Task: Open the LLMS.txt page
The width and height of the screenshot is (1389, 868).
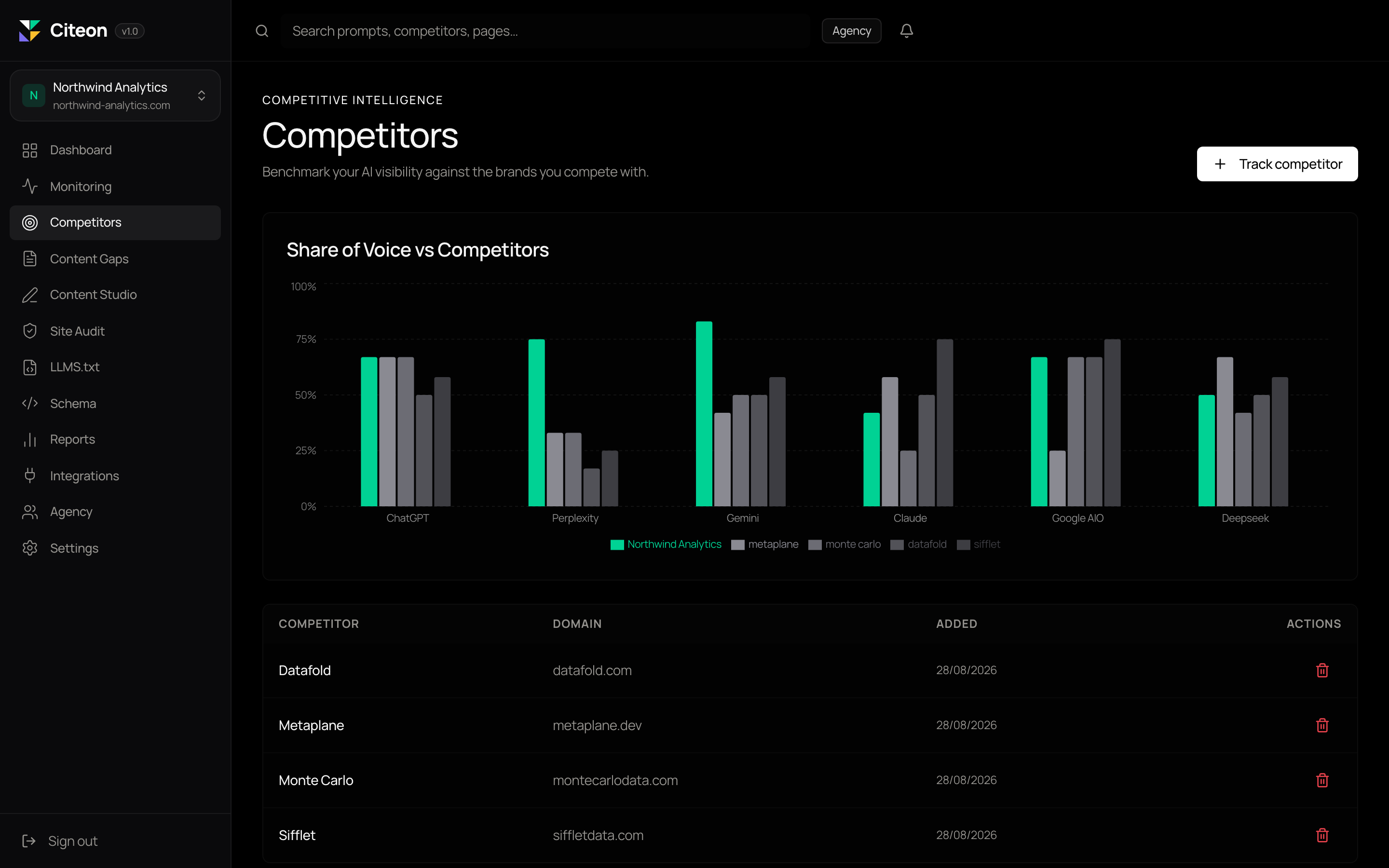Action: point(115,367)
